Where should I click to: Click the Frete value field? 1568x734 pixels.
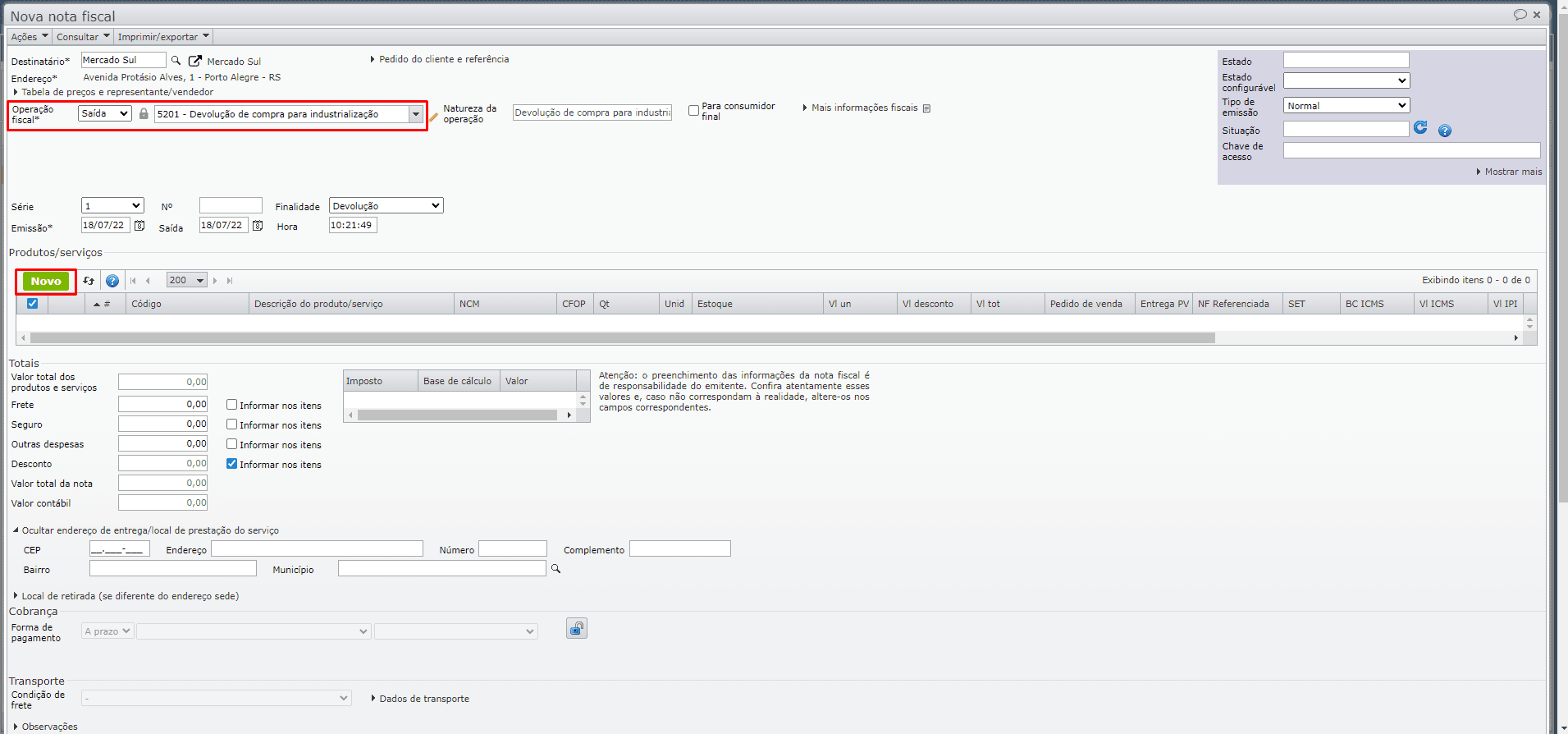tap(163, 404)
